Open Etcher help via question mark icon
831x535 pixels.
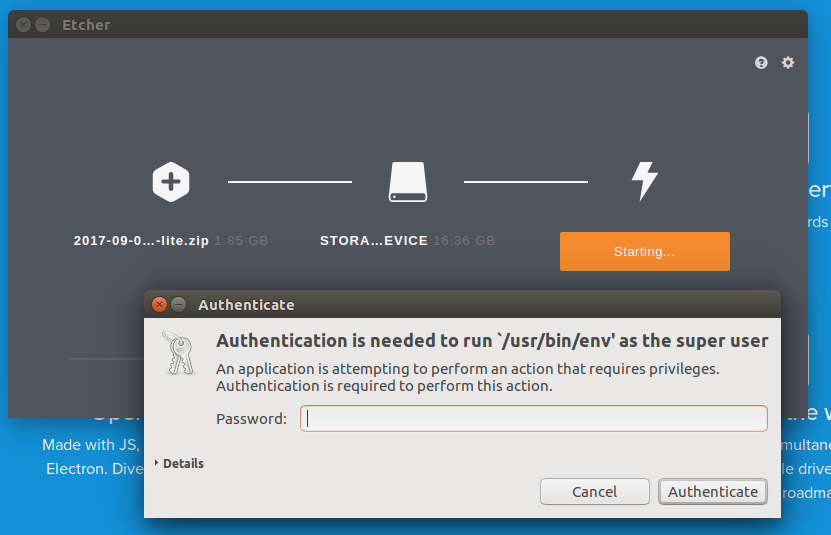pos(761,63)
